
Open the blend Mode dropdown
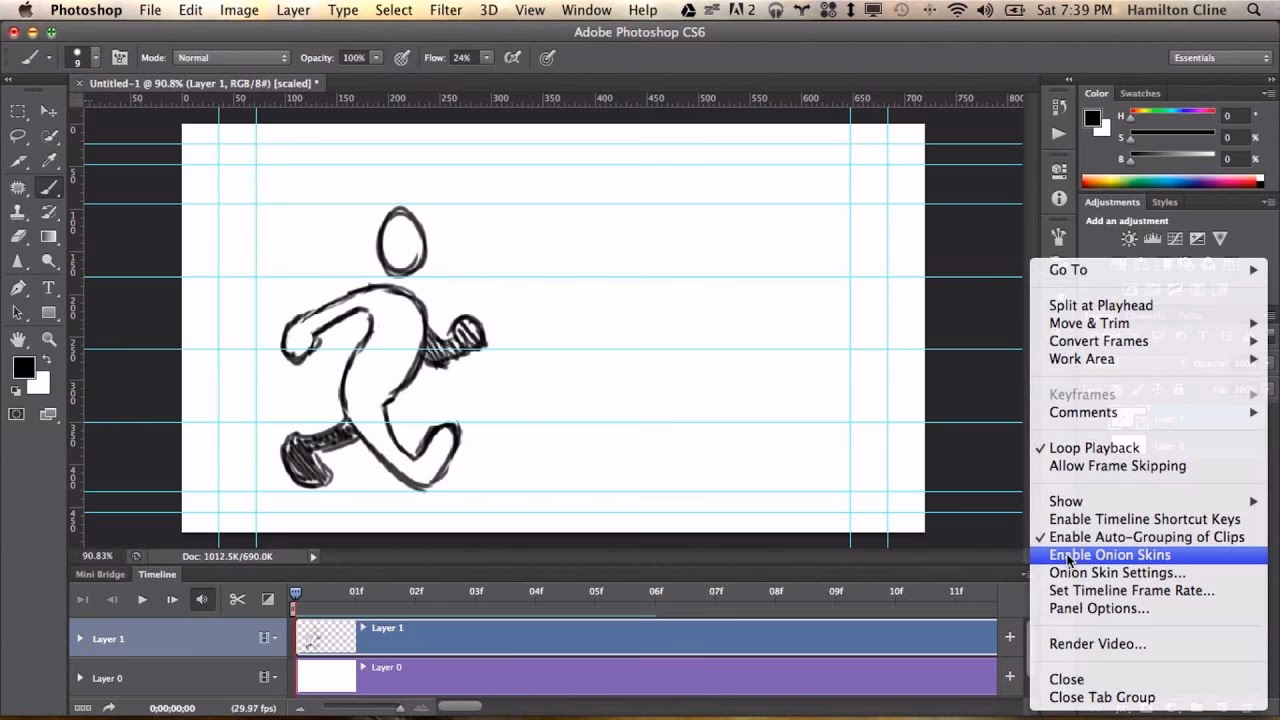(232, 58)
